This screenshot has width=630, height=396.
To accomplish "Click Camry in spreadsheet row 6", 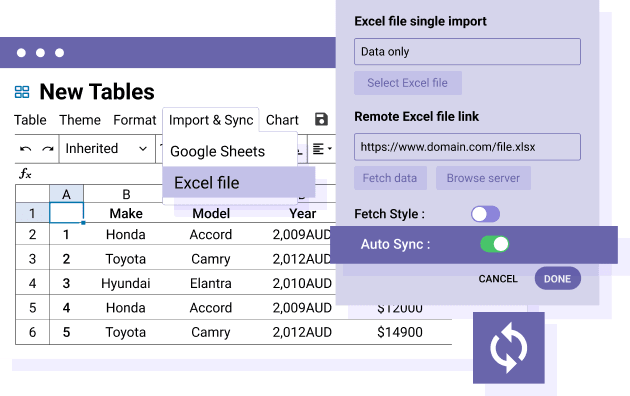I will pyautogui.click(x=211, y=332).
